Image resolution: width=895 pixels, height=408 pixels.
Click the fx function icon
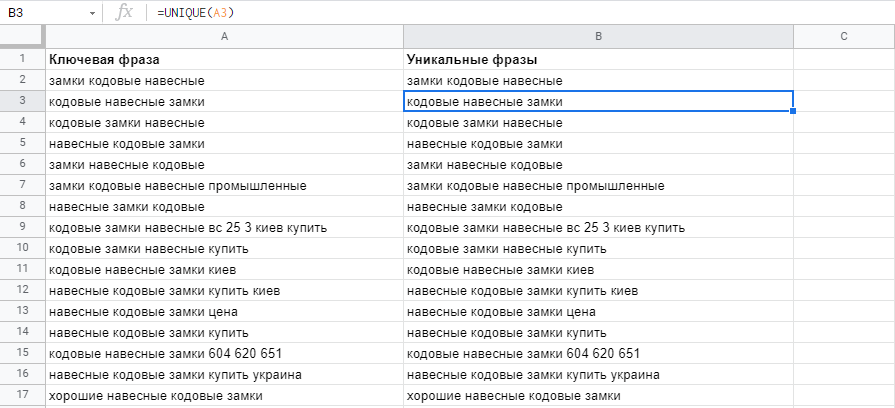124,13
